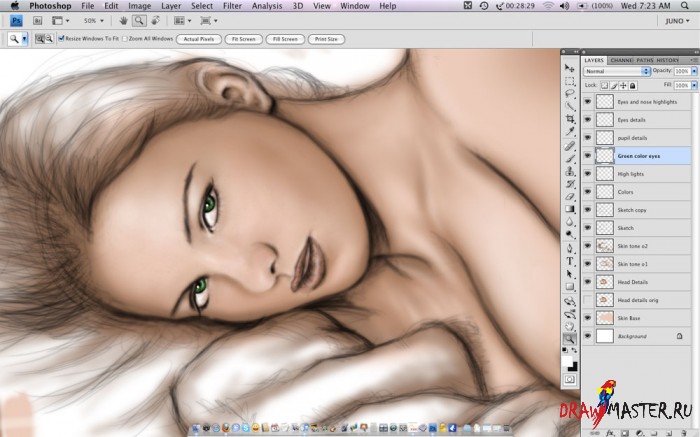Hide the pupil details layer
This screenshot has height=437, width=700.
[x=588, y=138]
